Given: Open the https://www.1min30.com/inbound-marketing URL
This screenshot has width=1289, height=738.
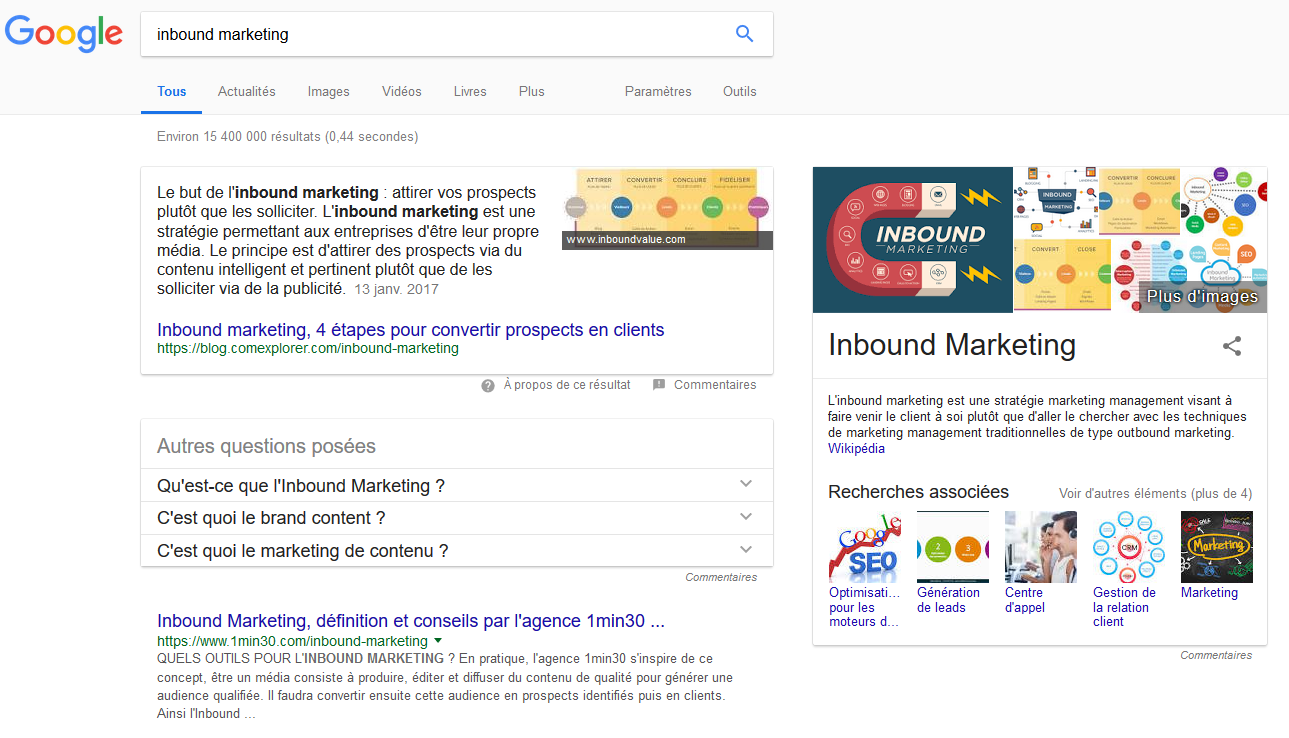Looking at the screenshot, I should (292, 641).
